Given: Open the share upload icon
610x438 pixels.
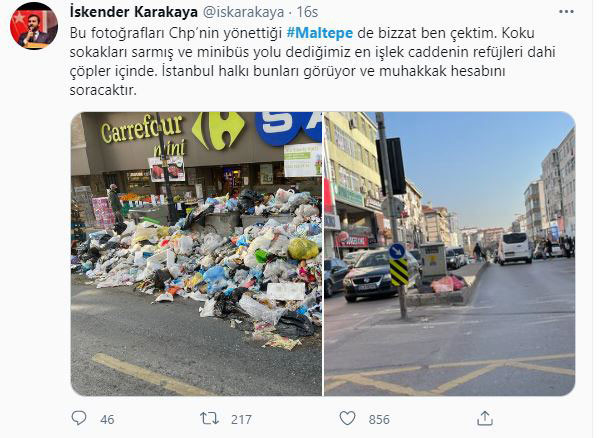Looking at the screenshot, I should click(485, 419).
